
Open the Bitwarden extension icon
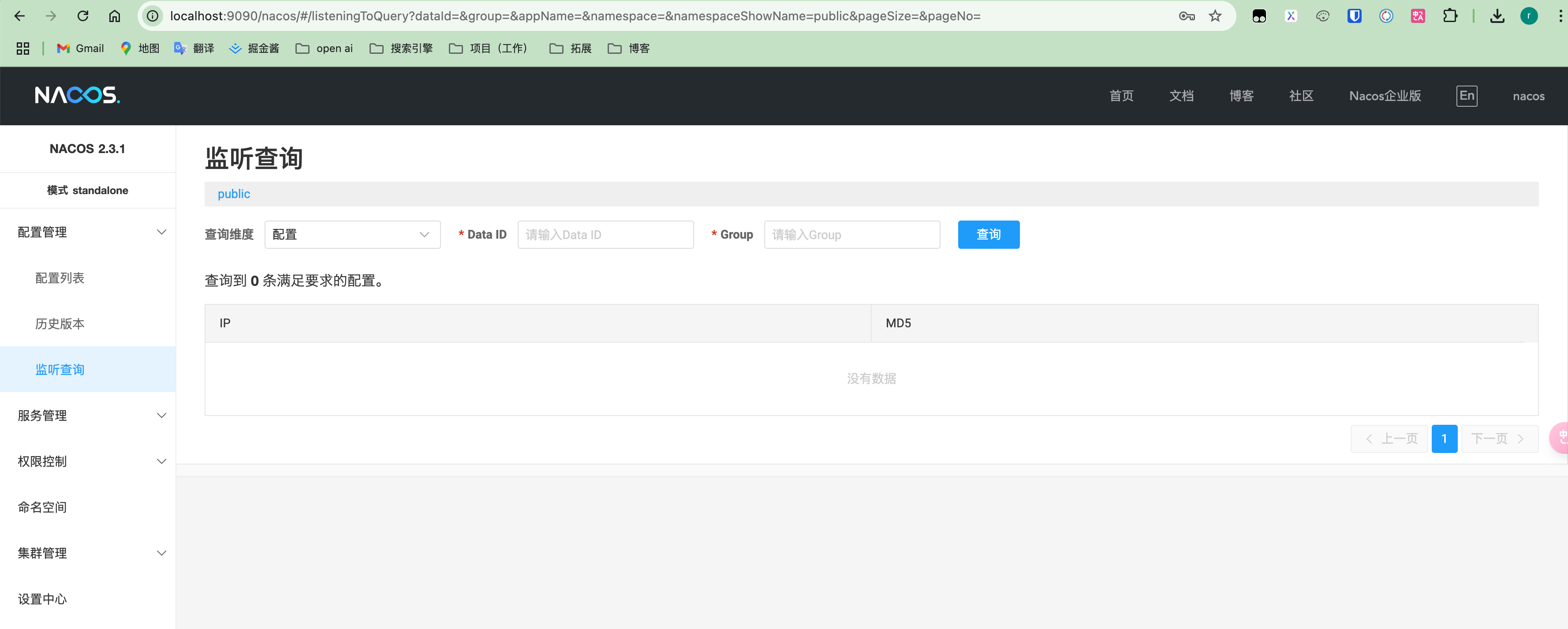click(1354, 16)
